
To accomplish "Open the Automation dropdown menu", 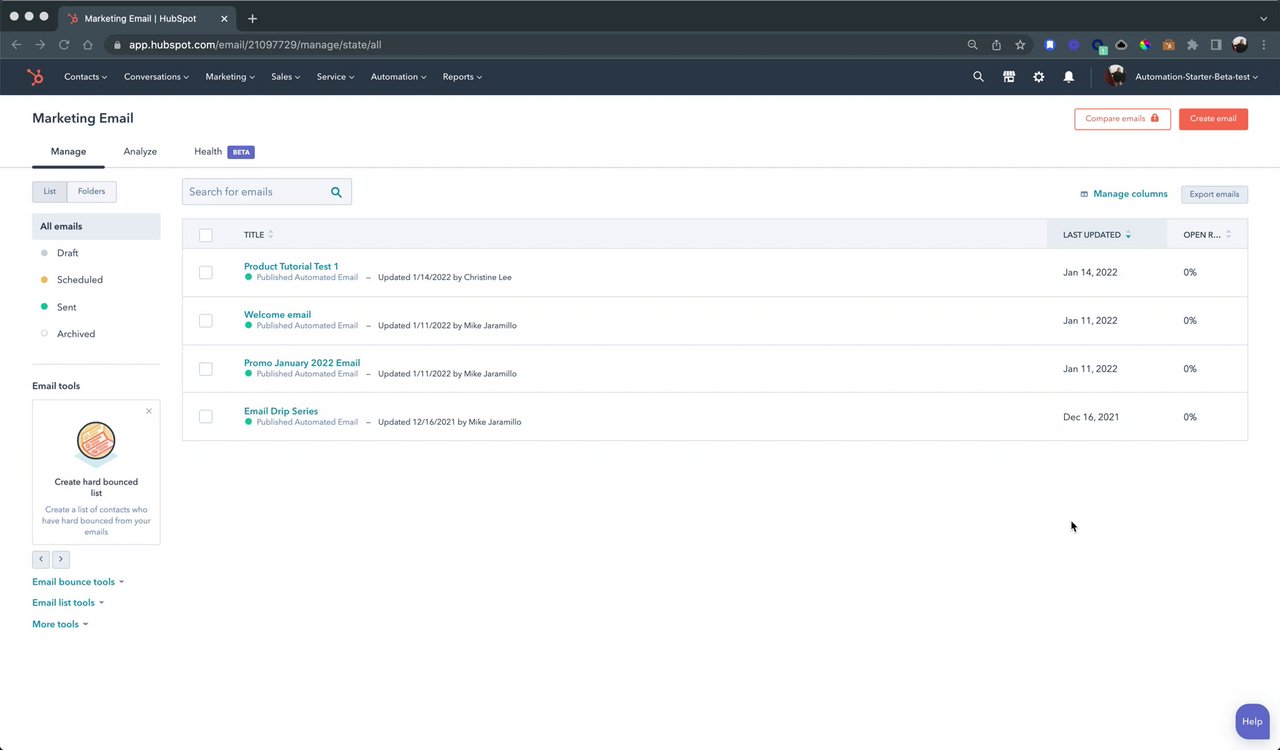I will pyautogui.click(x=399, y=77).
